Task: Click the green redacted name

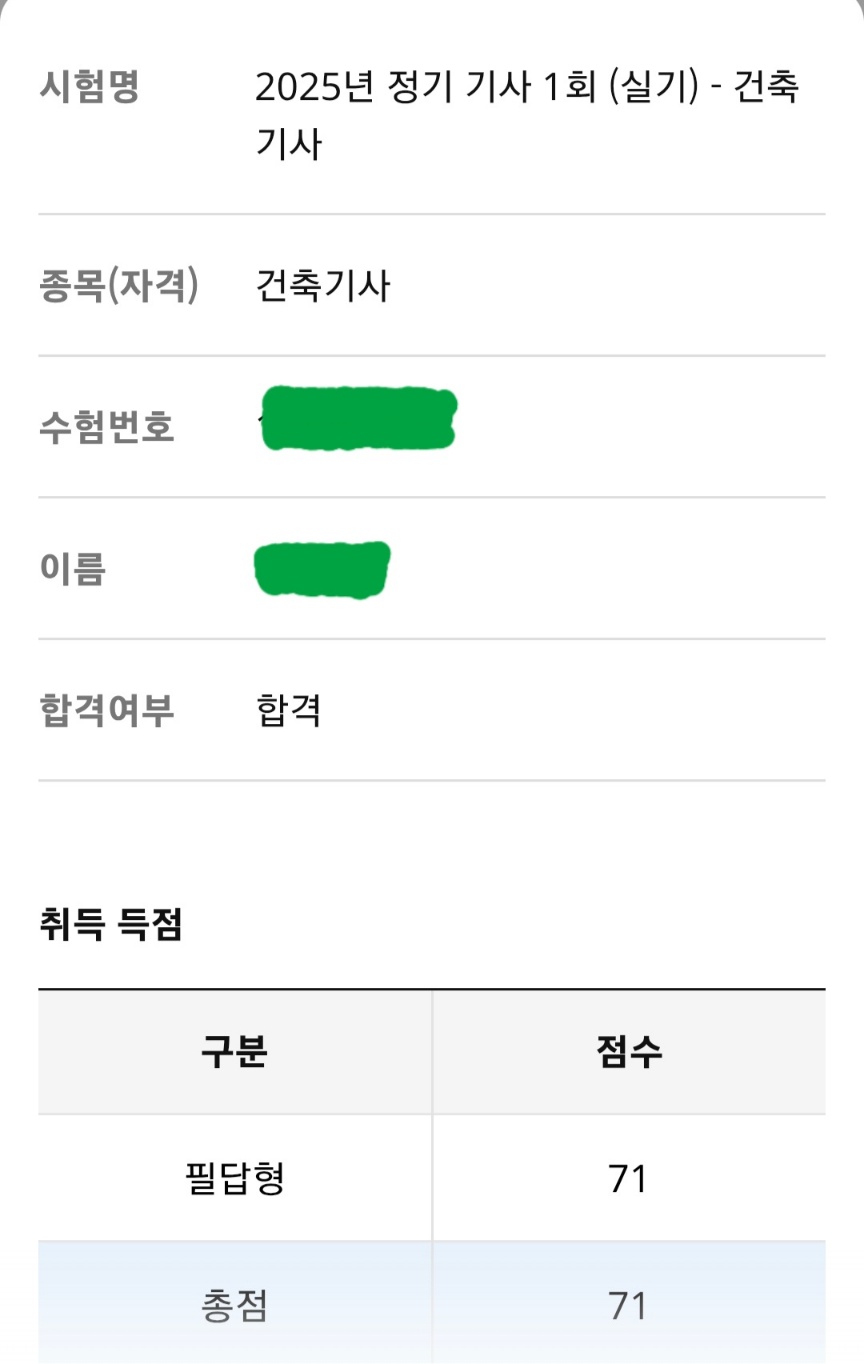Action: click(x=322, y=569)
